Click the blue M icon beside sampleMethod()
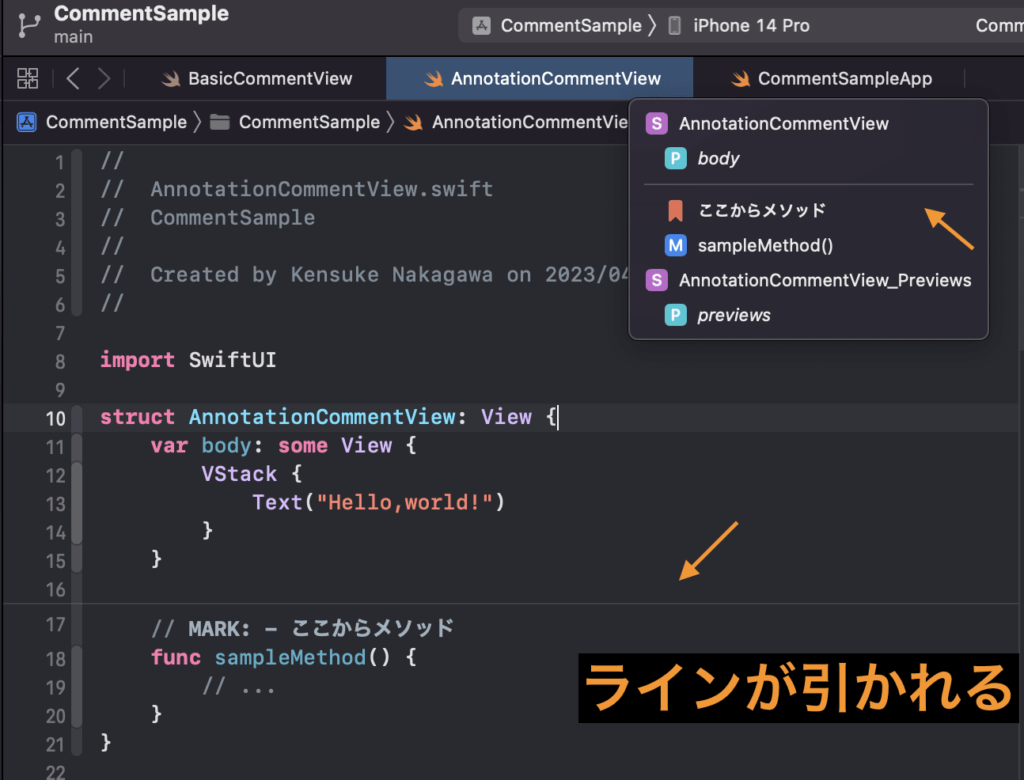Screen dimensions: 1024x780 coord(675,246)
